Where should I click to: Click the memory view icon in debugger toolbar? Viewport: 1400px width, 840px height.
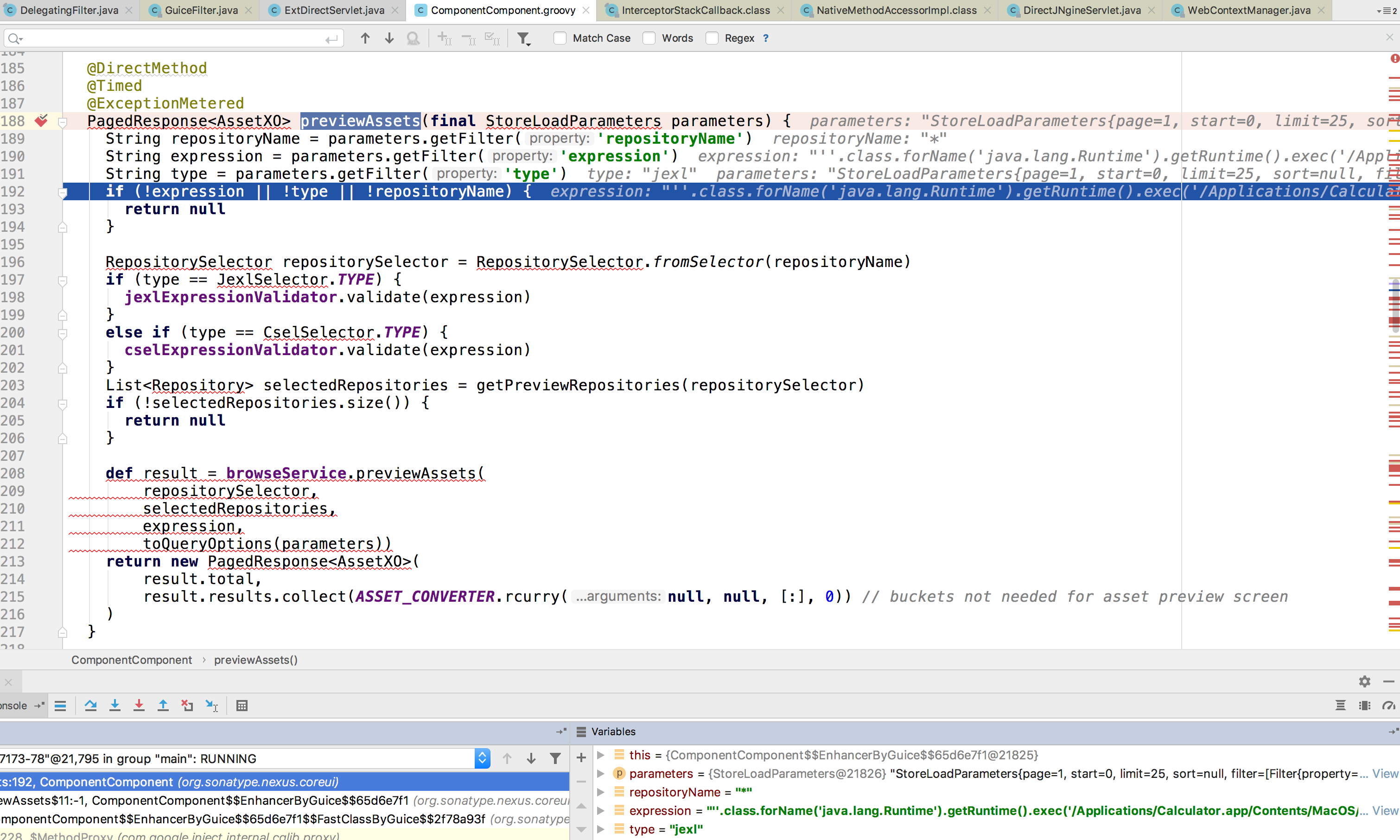1364,705
